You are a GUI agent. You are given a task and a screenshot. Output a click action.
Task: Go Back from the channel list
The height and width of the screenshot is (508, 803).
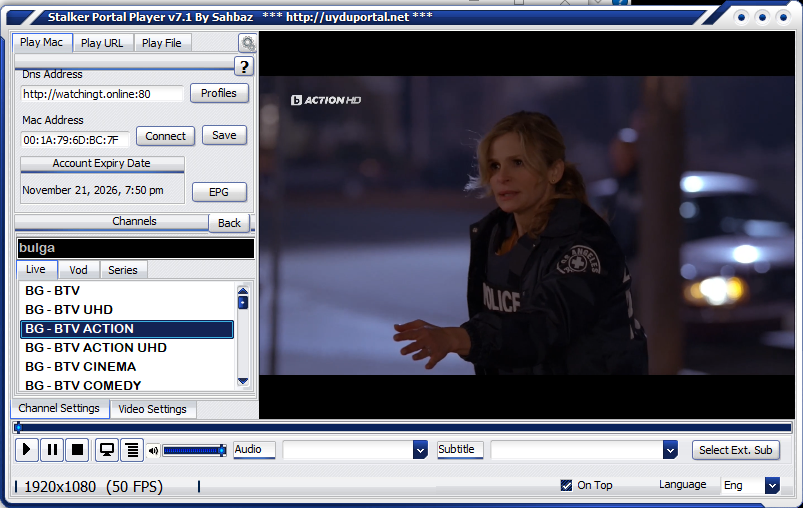229,223
